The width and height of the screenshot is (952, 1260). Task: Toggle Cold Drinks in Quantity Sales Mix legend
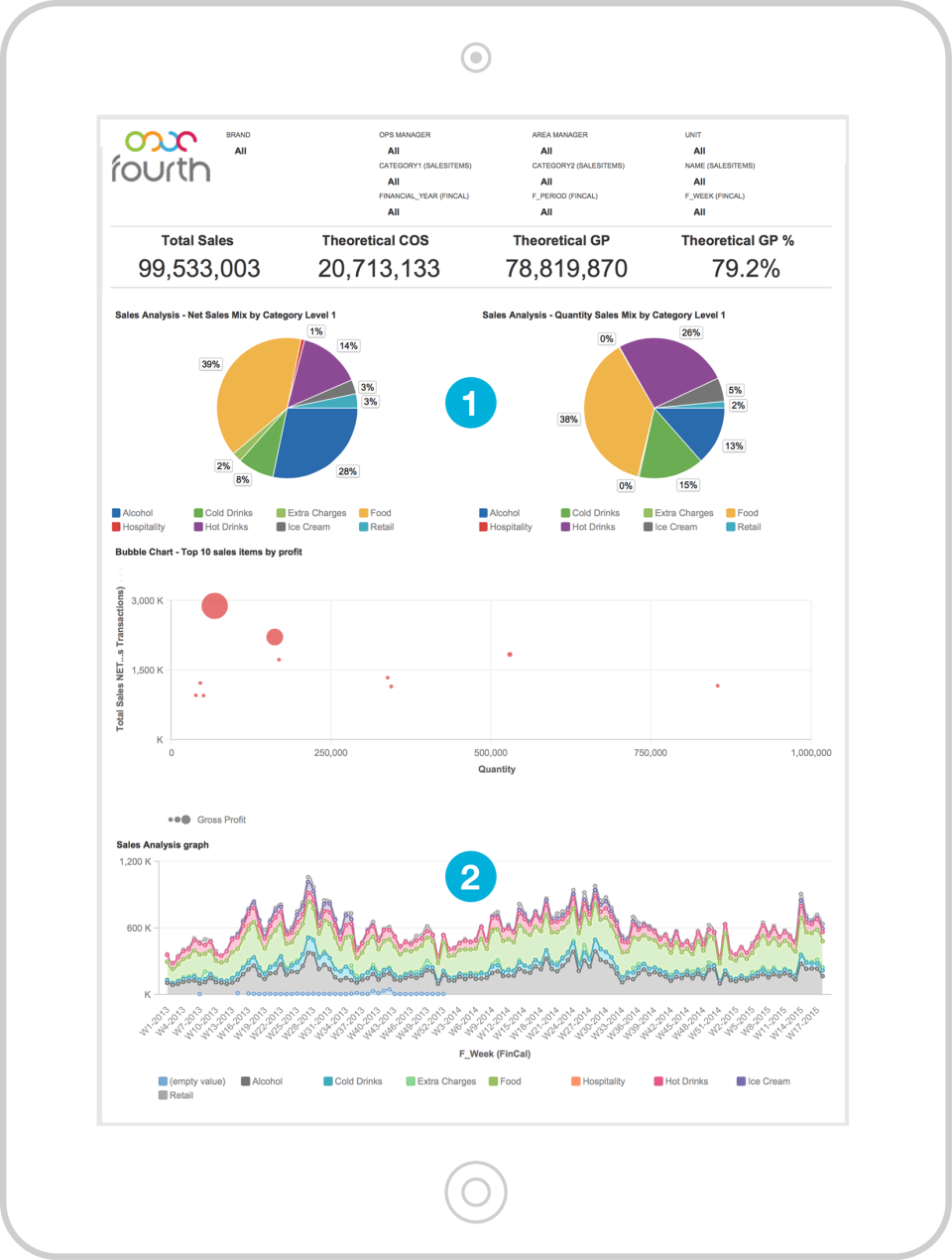pos(590,513)
